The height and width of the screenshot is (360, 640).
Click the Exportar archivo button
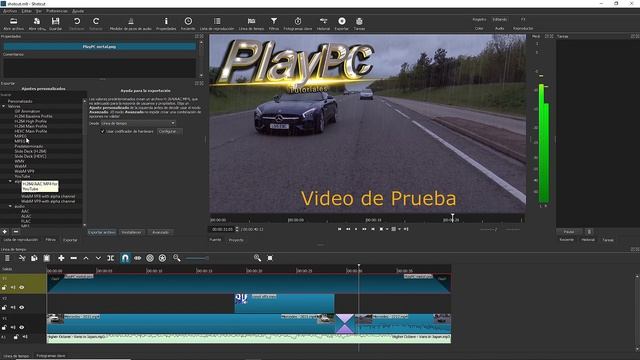click(x=102, y=232)
